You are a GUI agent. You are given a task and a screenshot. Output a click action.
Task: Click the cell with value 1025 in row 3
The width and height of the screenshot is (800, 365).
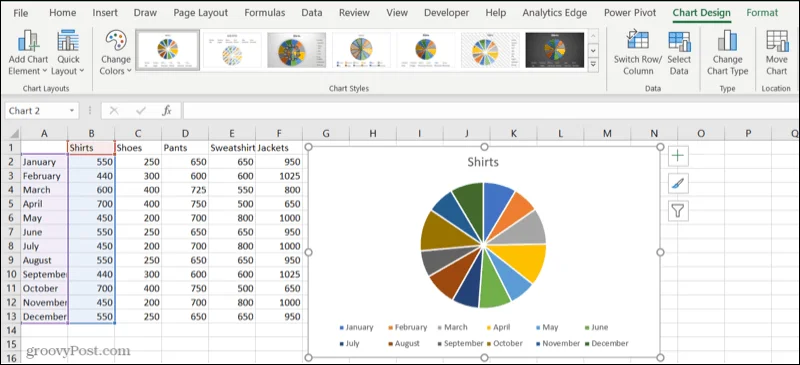[x=279, y=176]
